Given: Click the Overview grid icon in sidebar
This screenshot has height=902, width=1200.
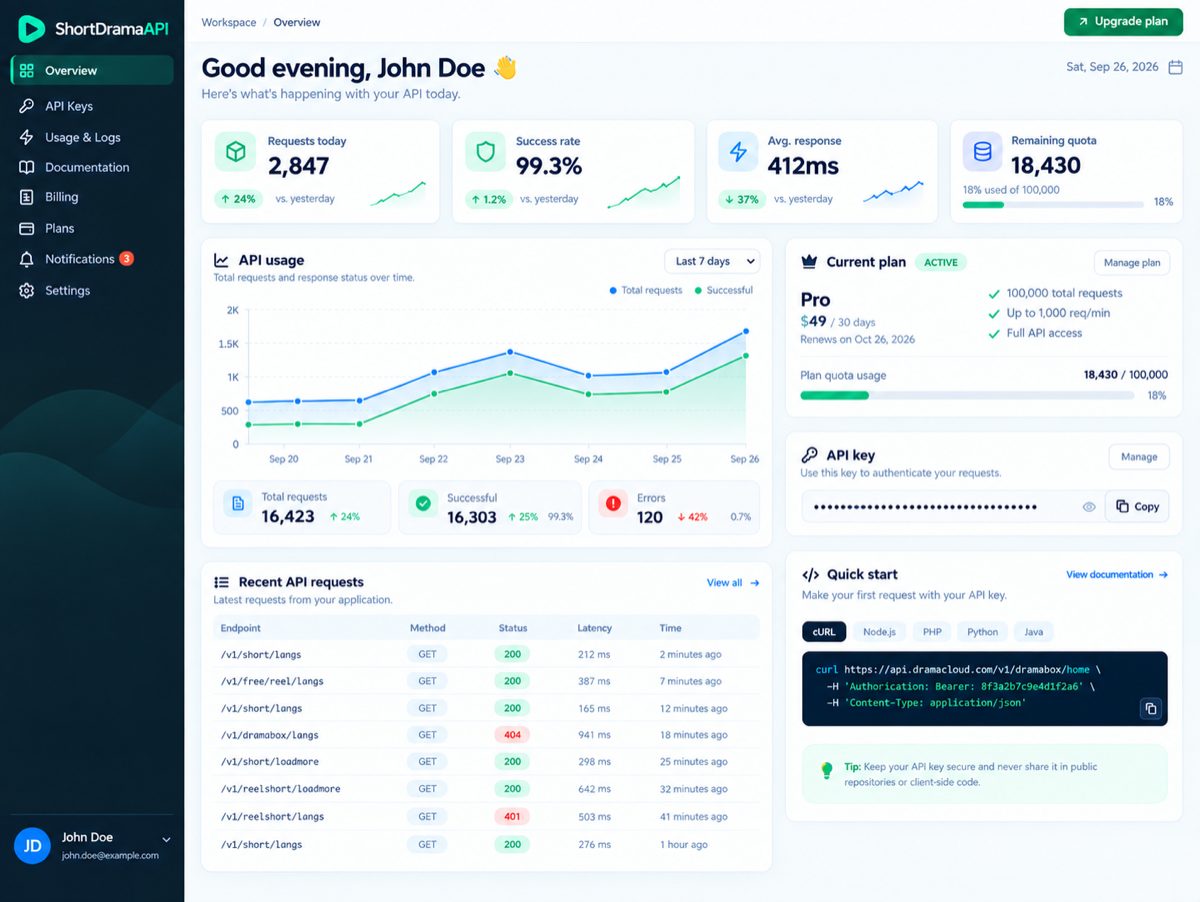Looking at the screenshot, I should click(x=27, y=71).
